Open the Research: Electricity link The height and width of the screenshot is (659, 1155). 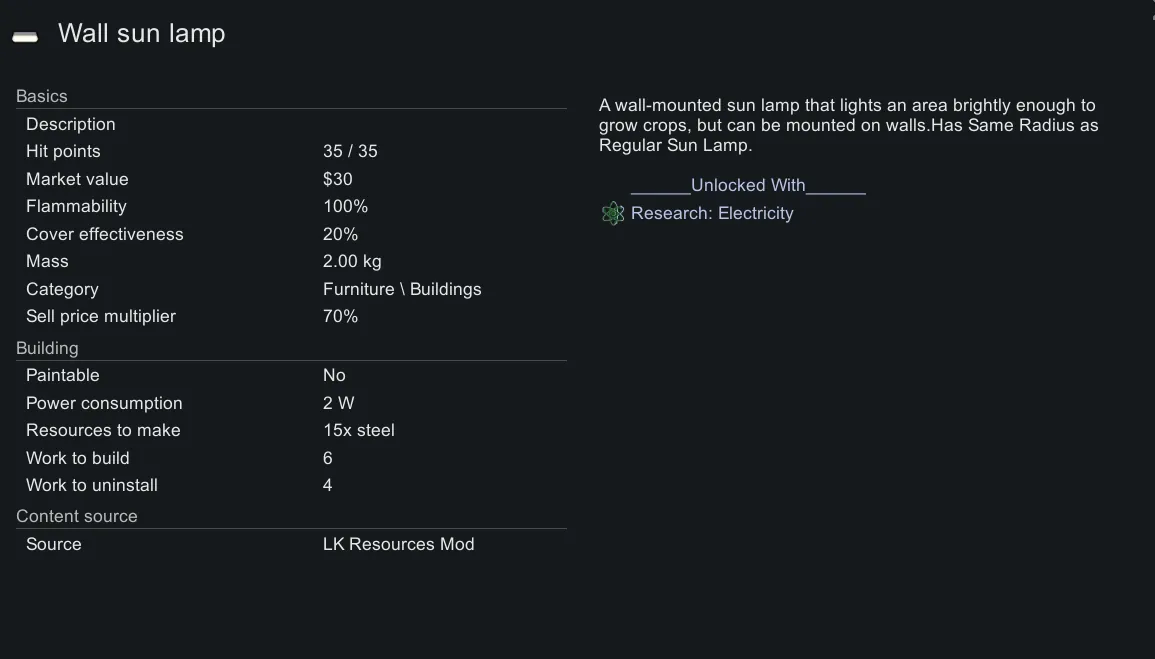click(711, 213)
